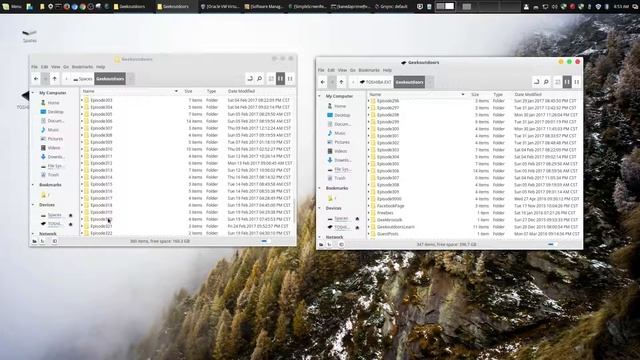Expand the Episode322 folder row

[82, 233]
